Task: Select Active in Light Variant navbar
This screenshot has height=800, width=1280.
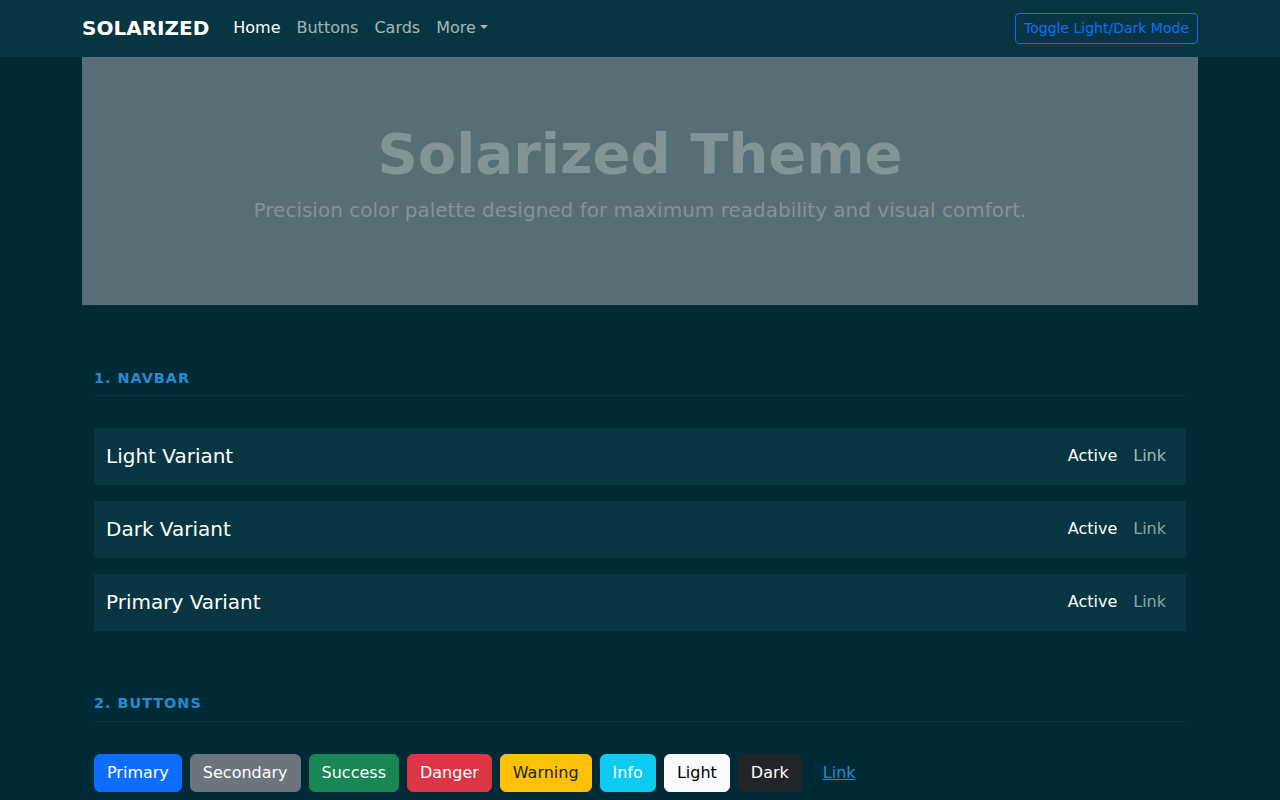Action: click(x=1092, y=455)
